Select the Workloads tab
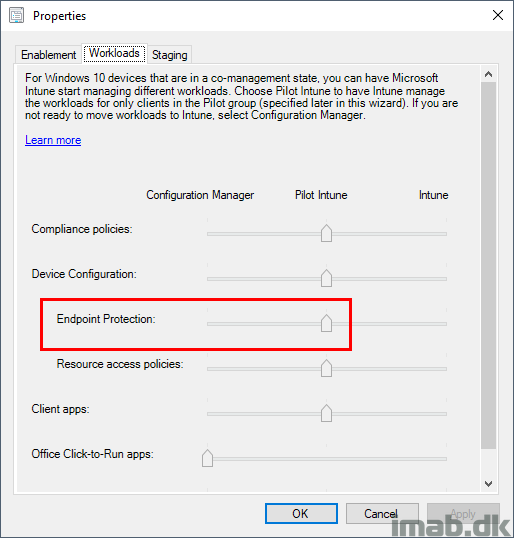 coord(114,53)
